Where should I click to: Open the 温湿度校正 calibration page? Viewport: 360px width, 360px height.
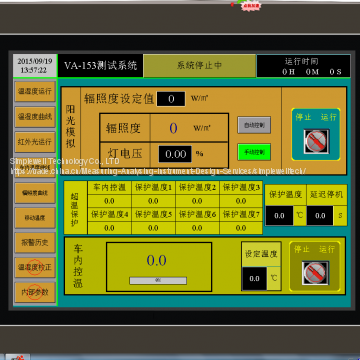(35, 267)
